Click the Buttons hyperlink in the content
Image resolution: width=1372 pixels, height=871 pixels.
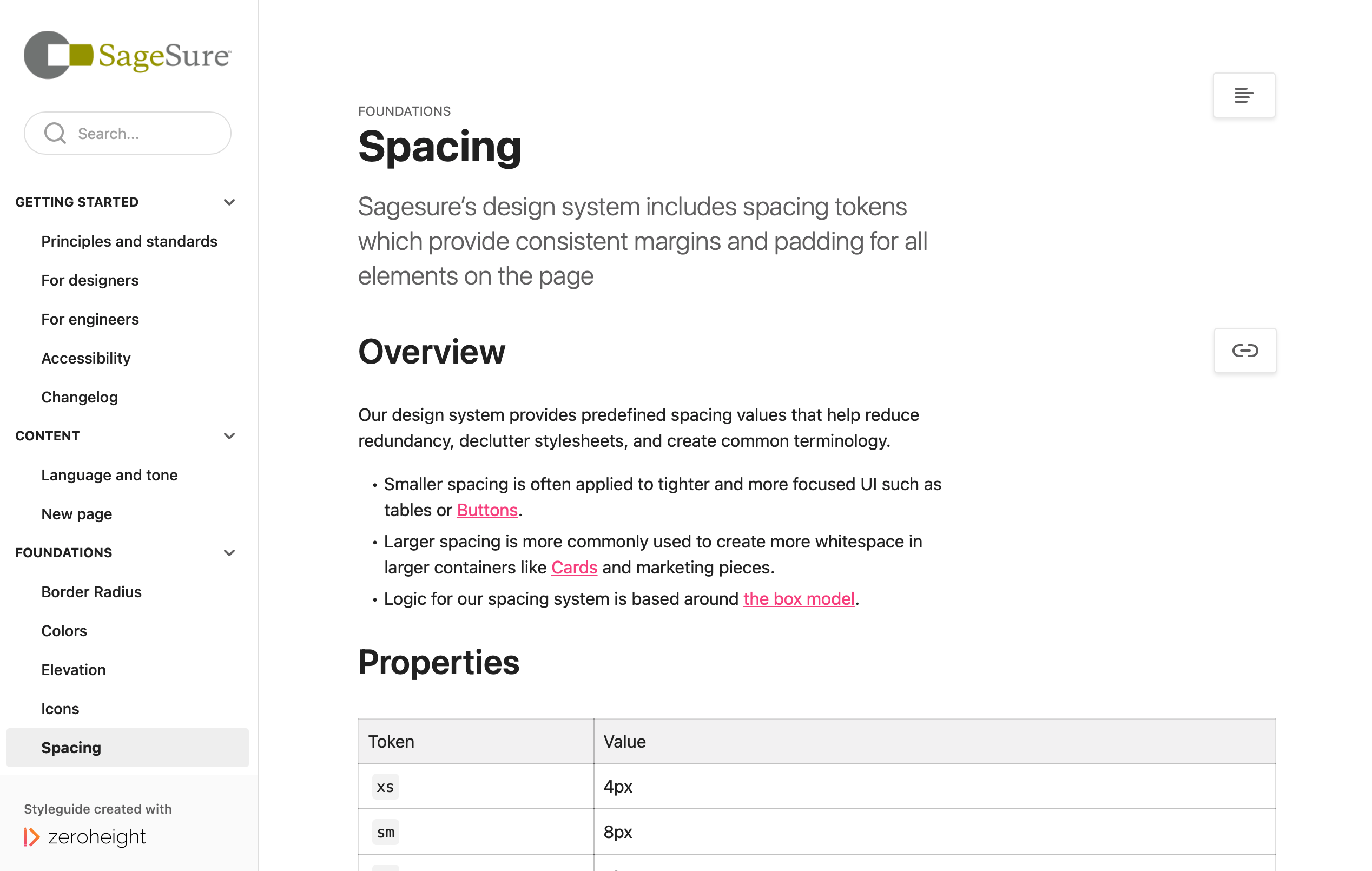(x=488, y=510)
